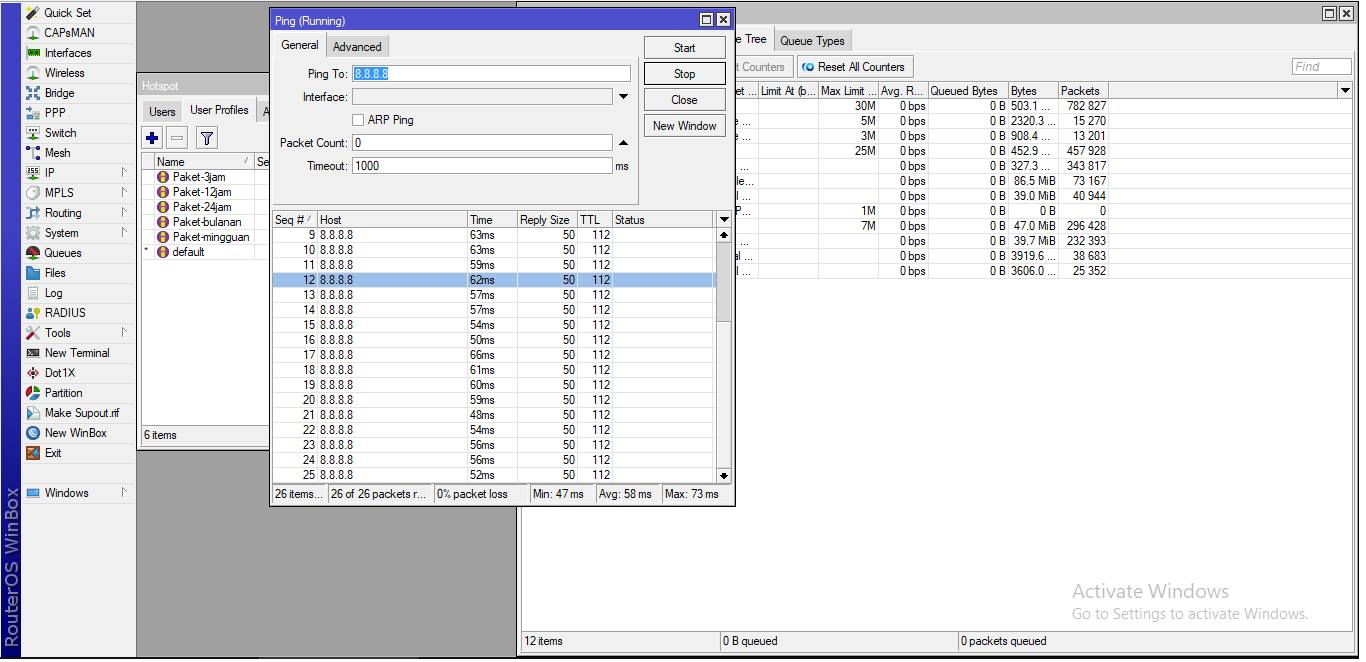Expand Windows submenu arrow
Viewport: 1366px width, 662px height.
coord(125,493)
